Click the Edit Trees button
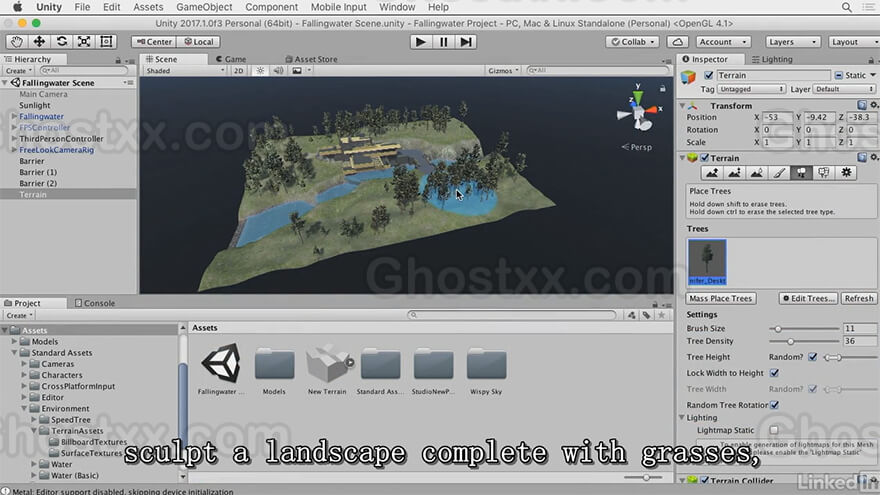 809,299
